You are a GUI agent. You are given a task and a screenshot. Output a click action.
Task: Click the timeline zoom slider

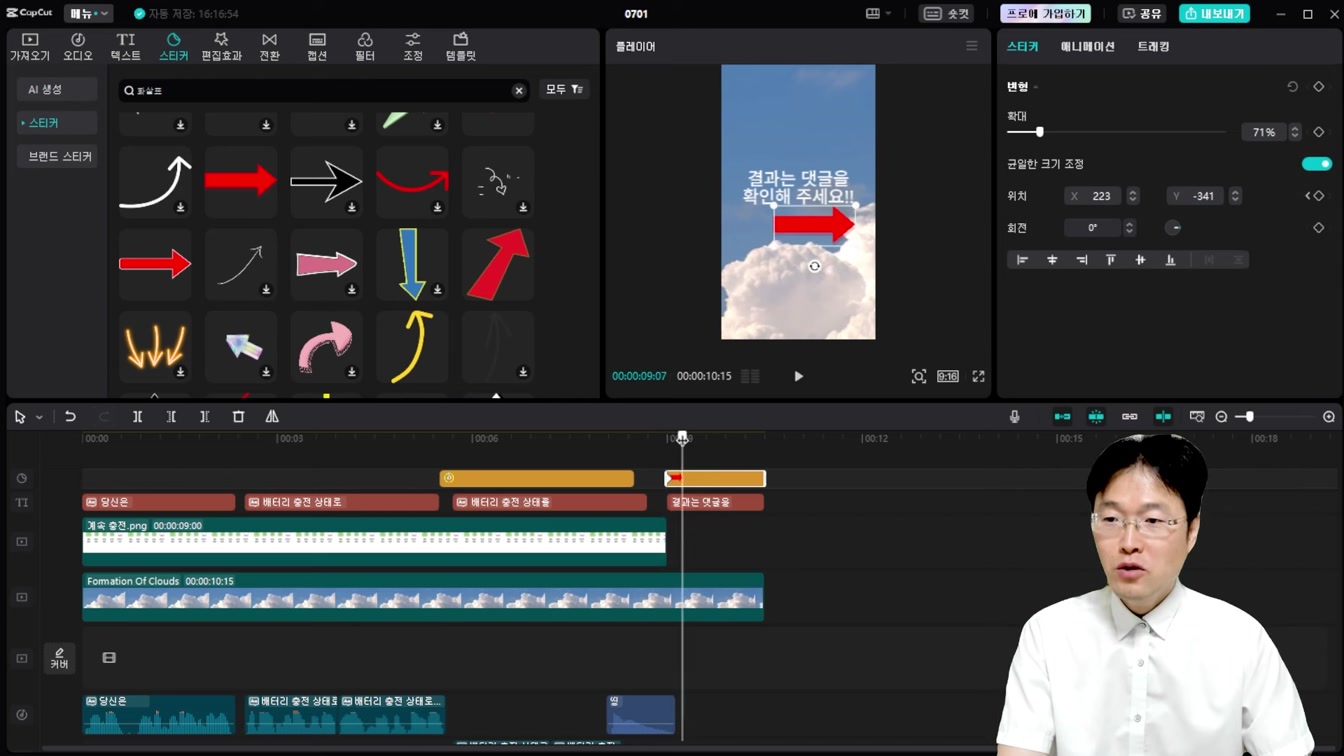tap(1275, 417)
